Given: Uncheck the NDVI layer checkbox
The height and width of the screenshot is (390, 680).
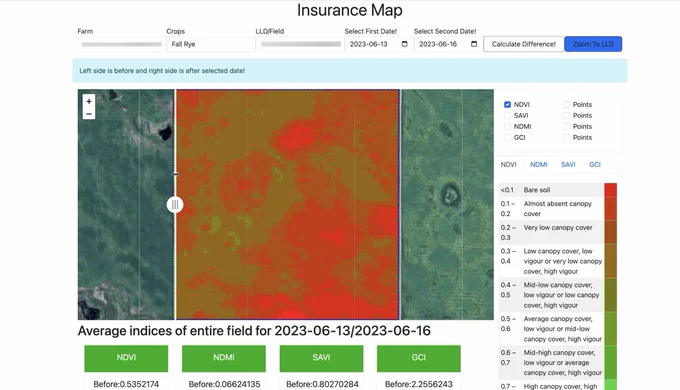Looking at the screenshot, I should (x=507, y=105).
